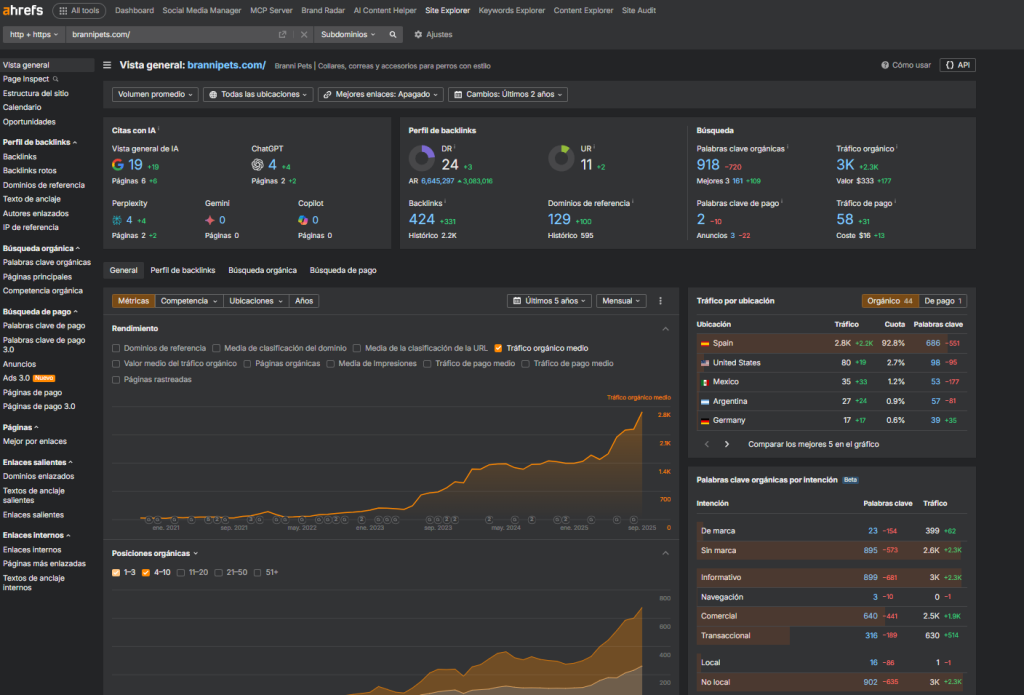Open the Subdominios mode dropdown
The width and height of the screenshot is (1024, 695).
tap(348, 35)
